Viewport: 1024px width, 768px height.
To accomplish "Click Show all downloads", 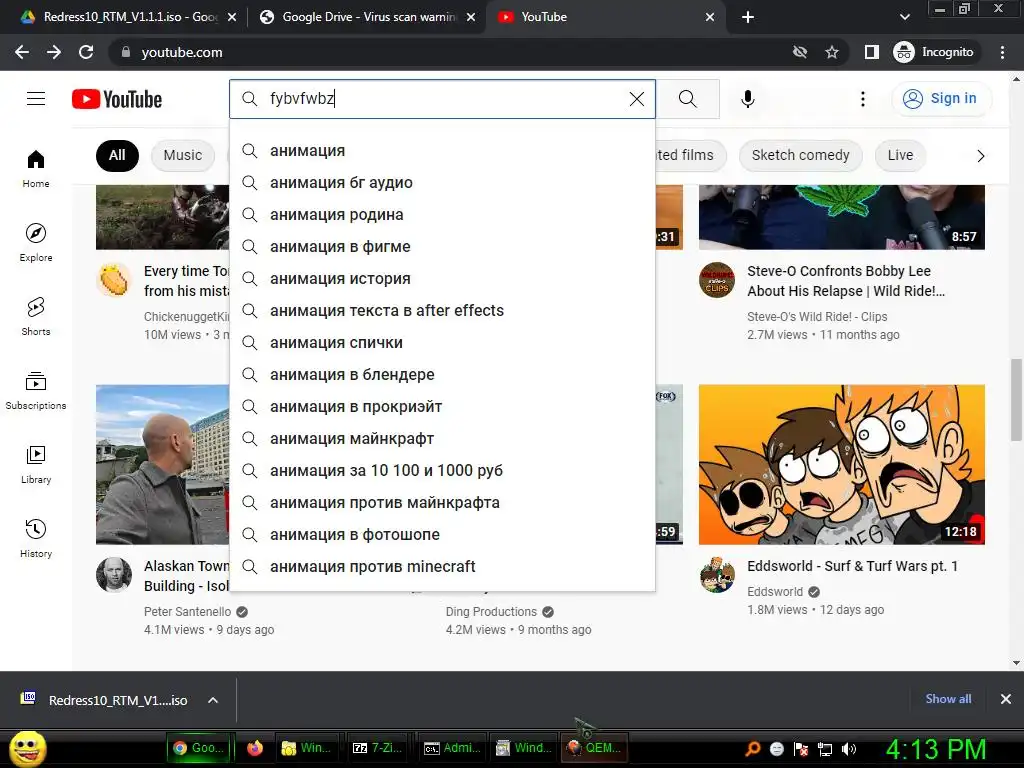I will [x=948, y=699].
